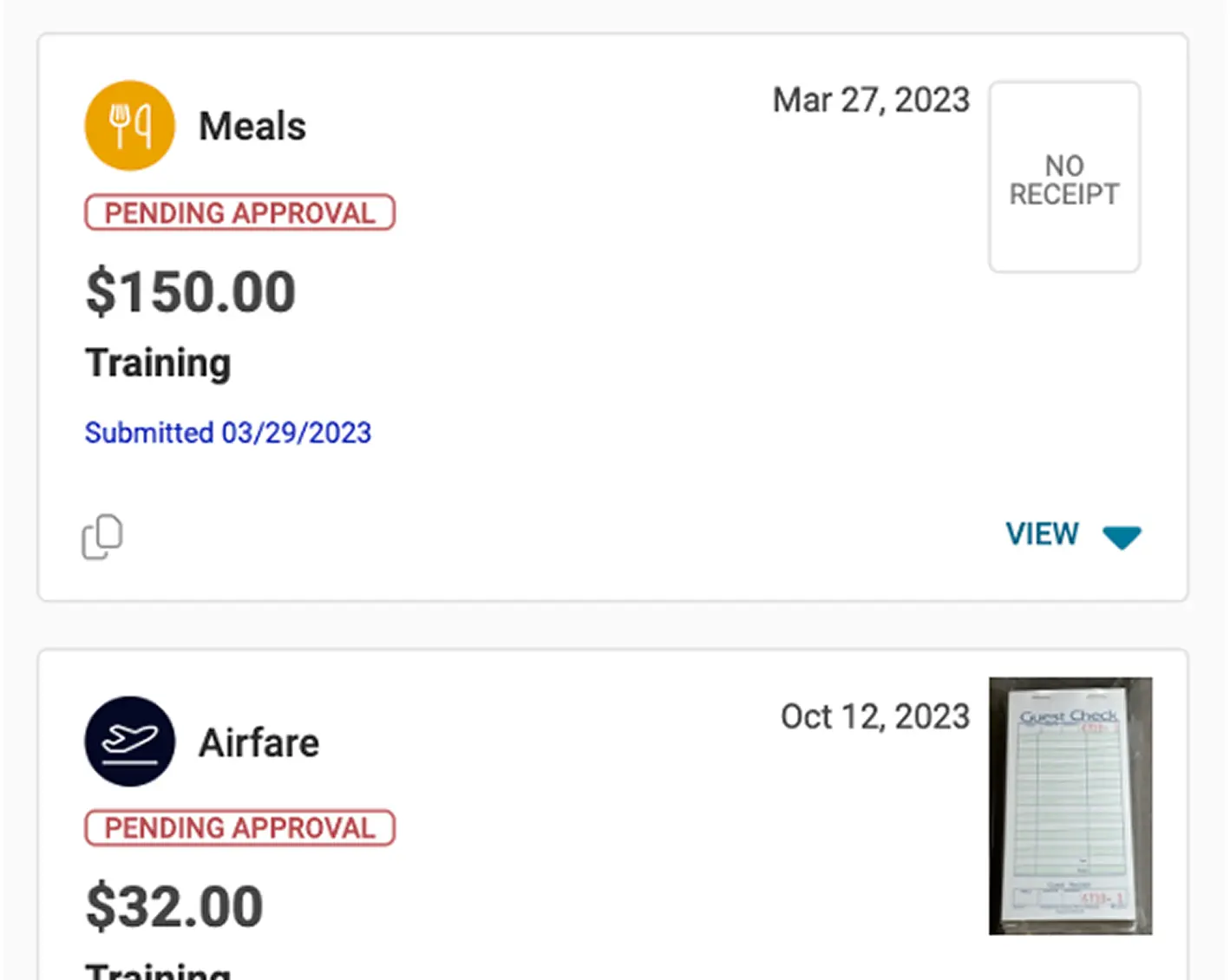Screen dimensions: 1230x980
Task: Click the Training label under Meals
Action: pyautogui.click(x=157, y=363)
